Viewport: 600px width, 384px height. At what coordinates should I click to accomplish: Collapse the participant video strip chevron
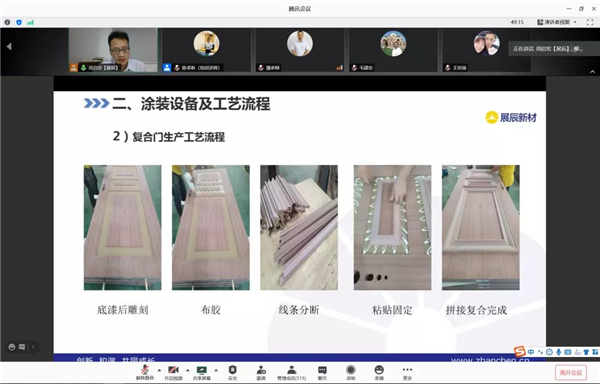click(592, 72)
